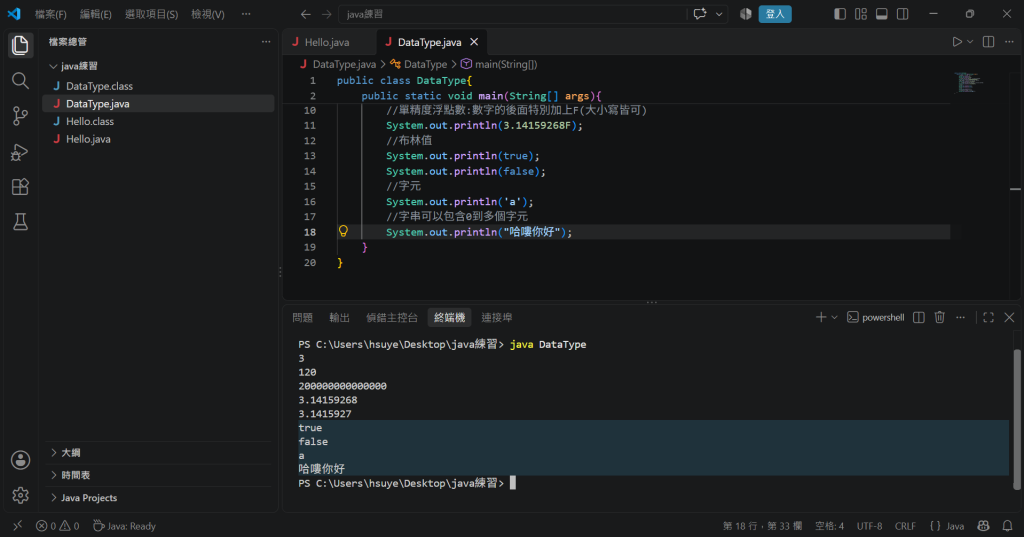Run the Java file with play icon
This screenshot has height=537, width=1024.
[x=957, y=42]
